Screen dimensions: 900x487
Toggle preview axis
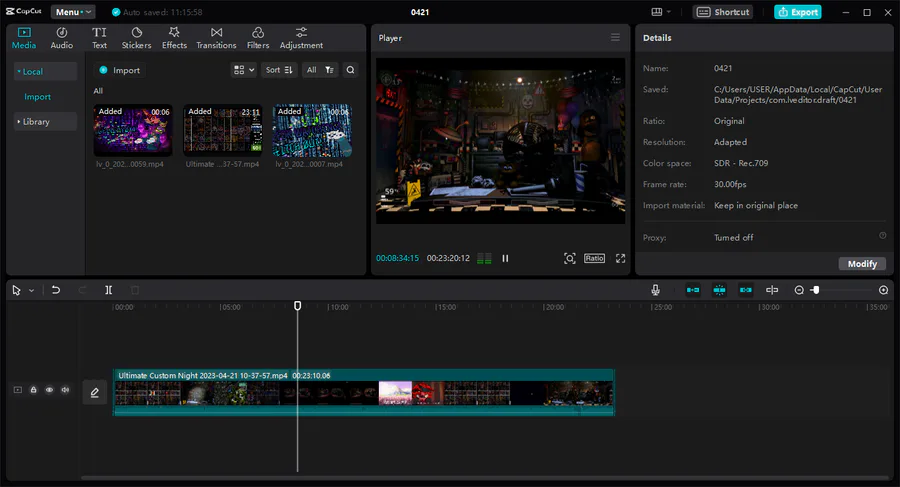click(772, 290)
